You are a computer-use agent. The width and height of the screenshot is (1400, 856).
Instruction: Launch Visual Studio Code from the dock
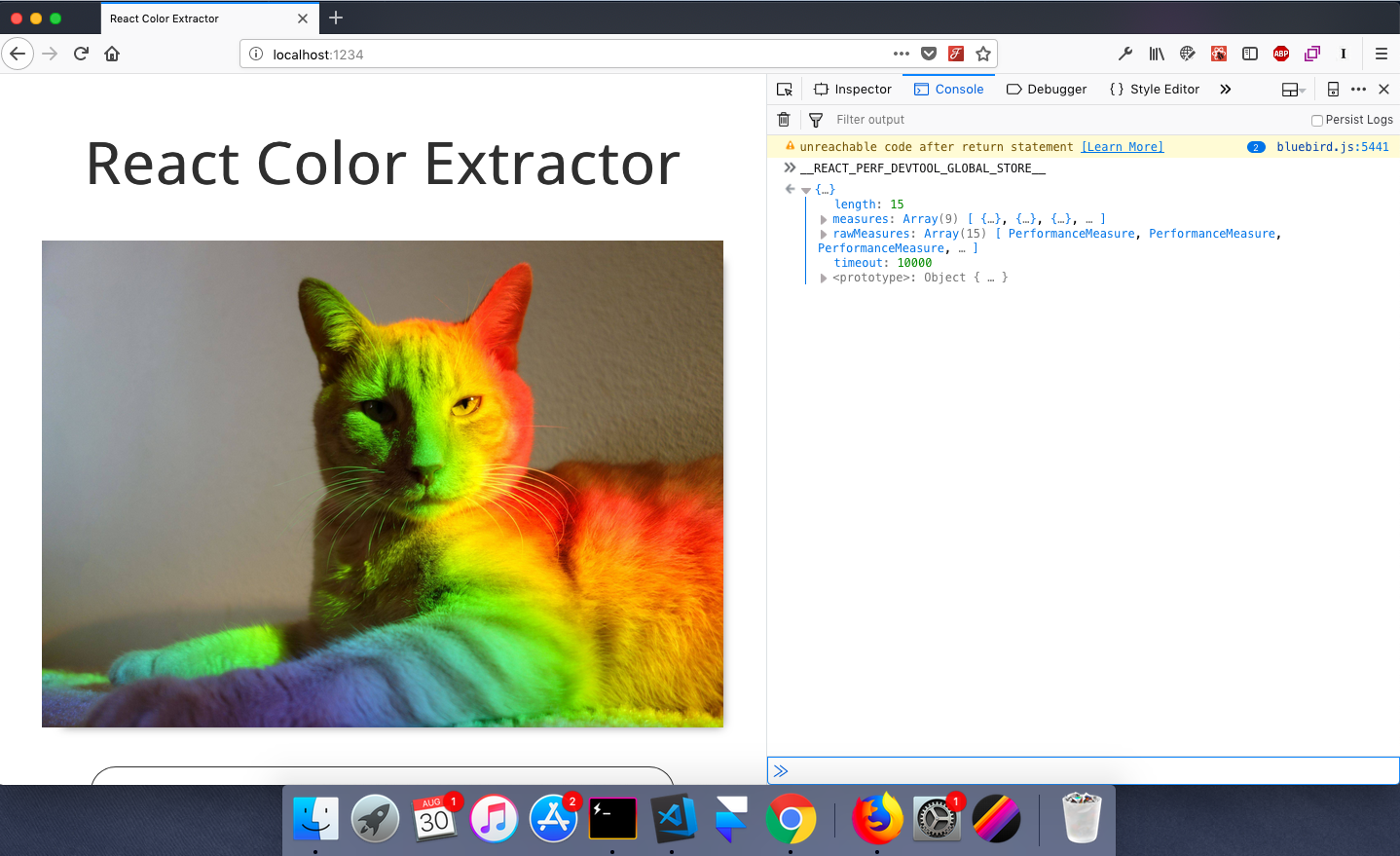(x=674, y=818)
